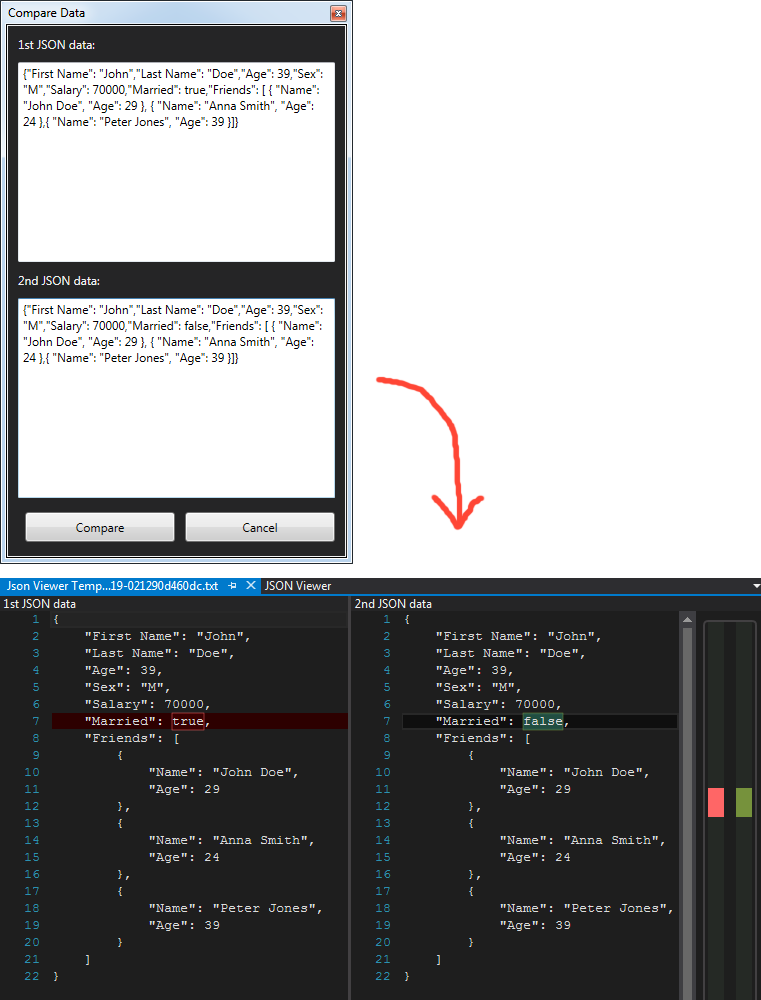This screenshot has width=761, height=1000.
Task: Click the green marker in the diff overview
Action: (x=744, y=802)
